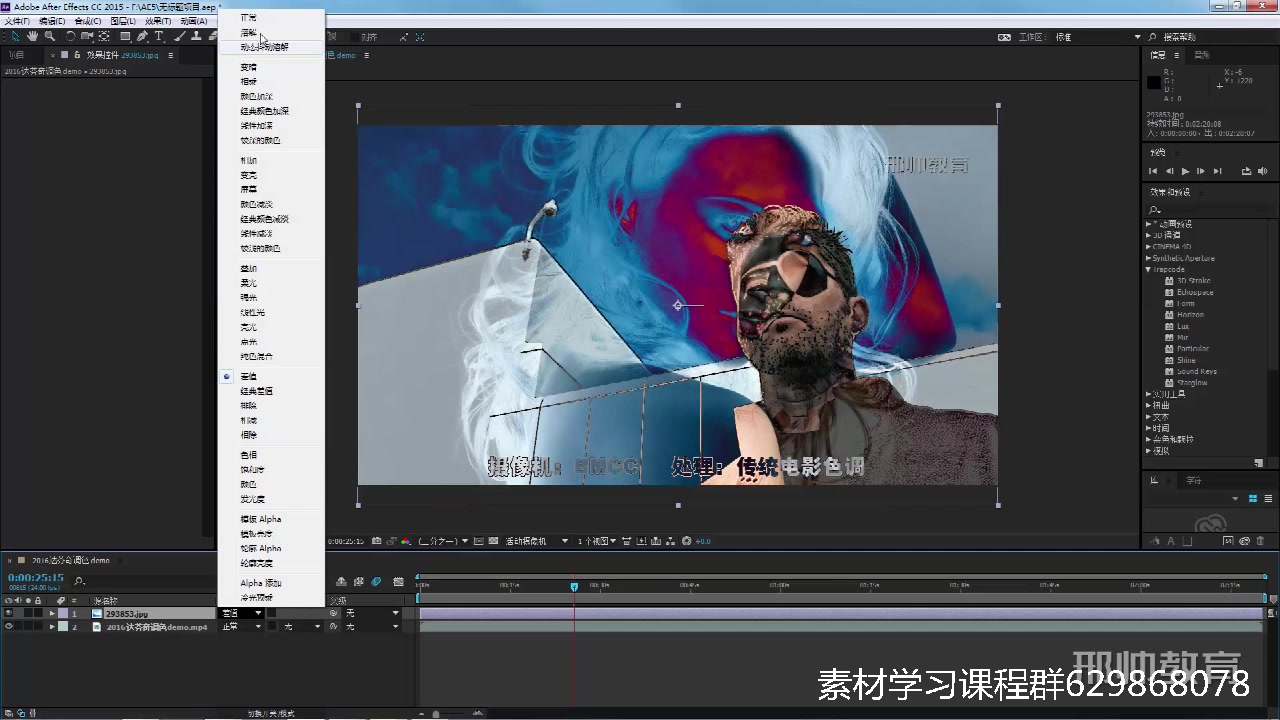Select the Rotation tool
Viewport: 1280px width, 720px height.
[70, 36]
